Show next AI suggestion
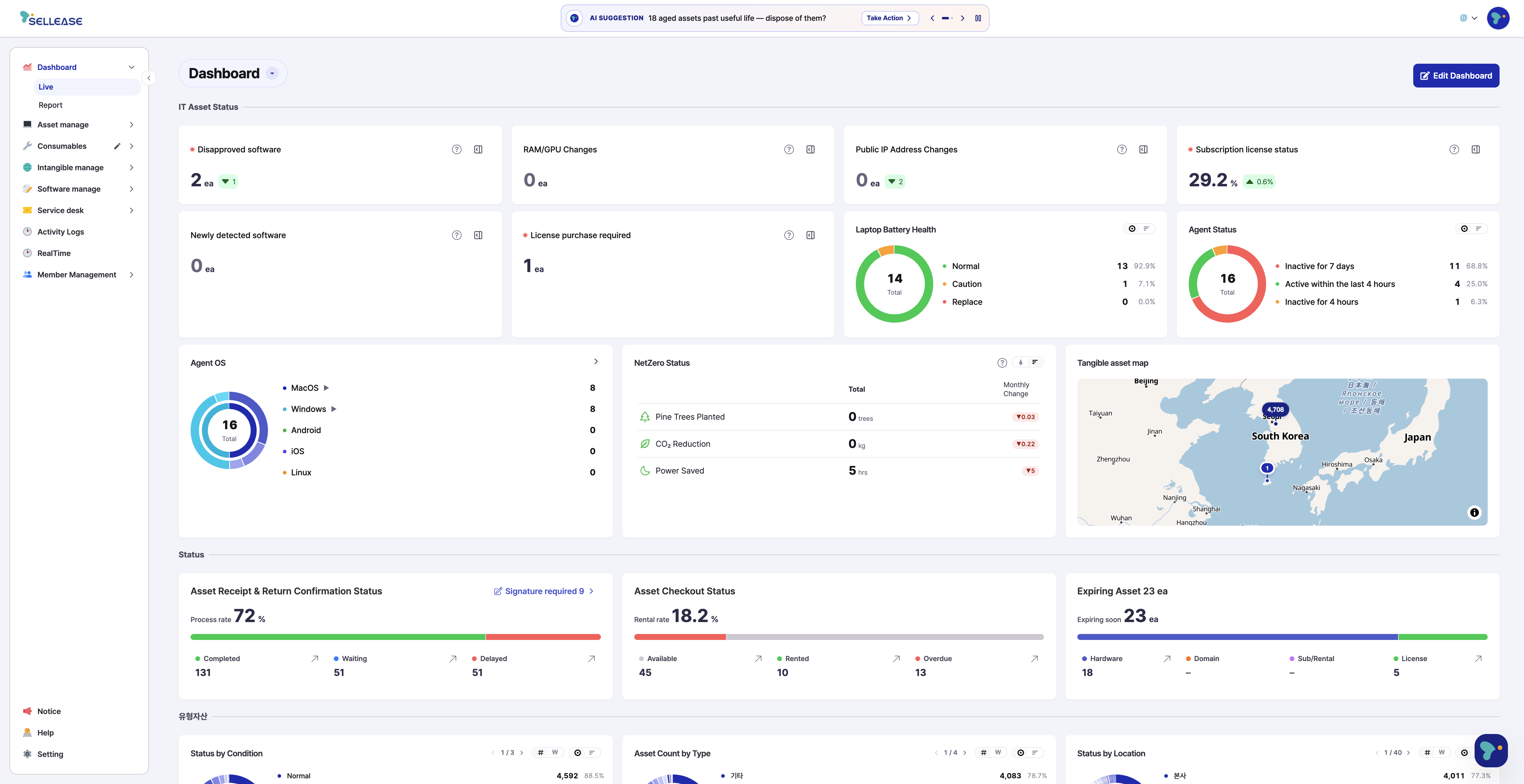Image resolution: width=1524 pixels, height=784 pixels. pyautogui.click(x=963, y=18)
